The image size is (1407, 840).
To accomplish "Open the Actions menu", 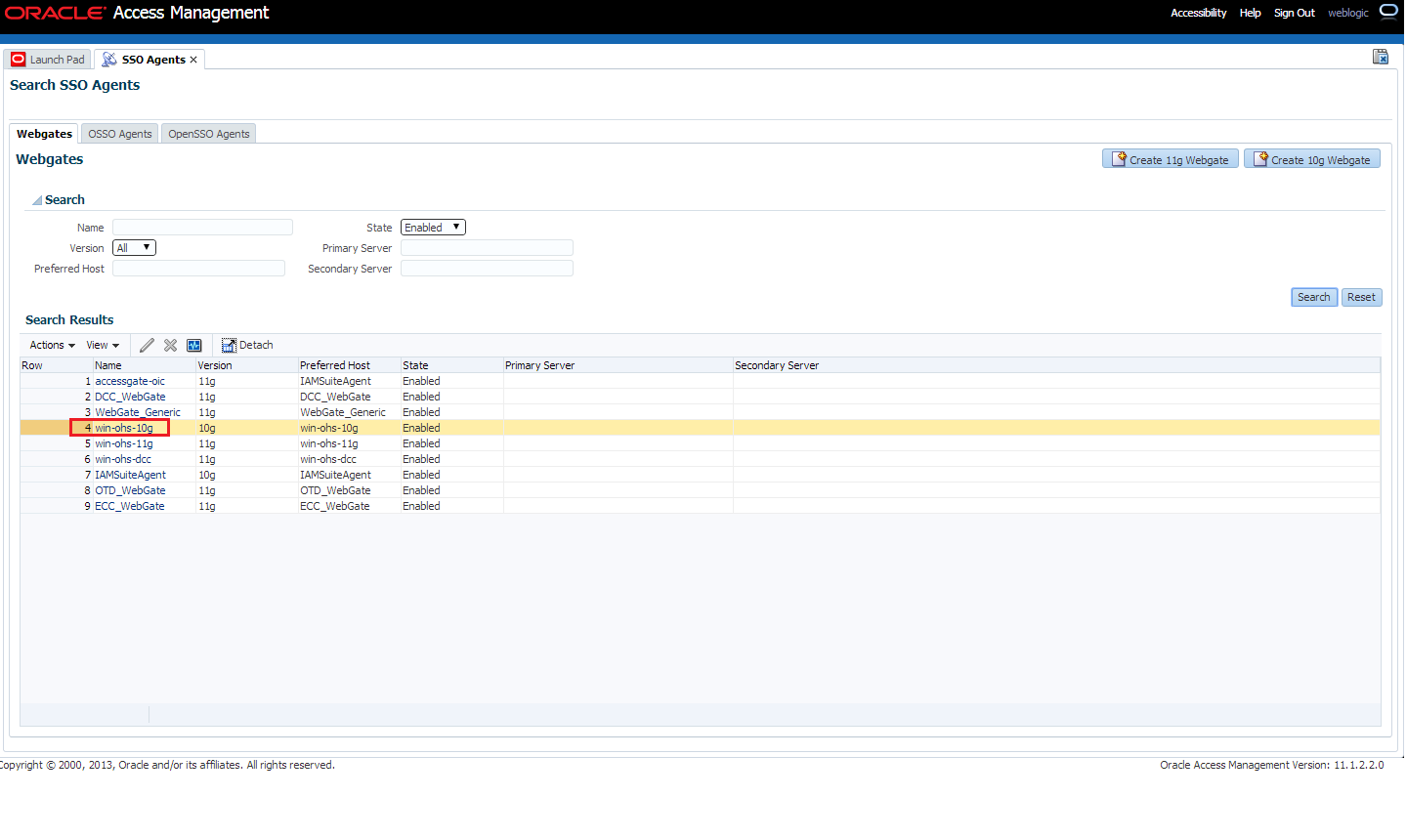I will 52,345.
